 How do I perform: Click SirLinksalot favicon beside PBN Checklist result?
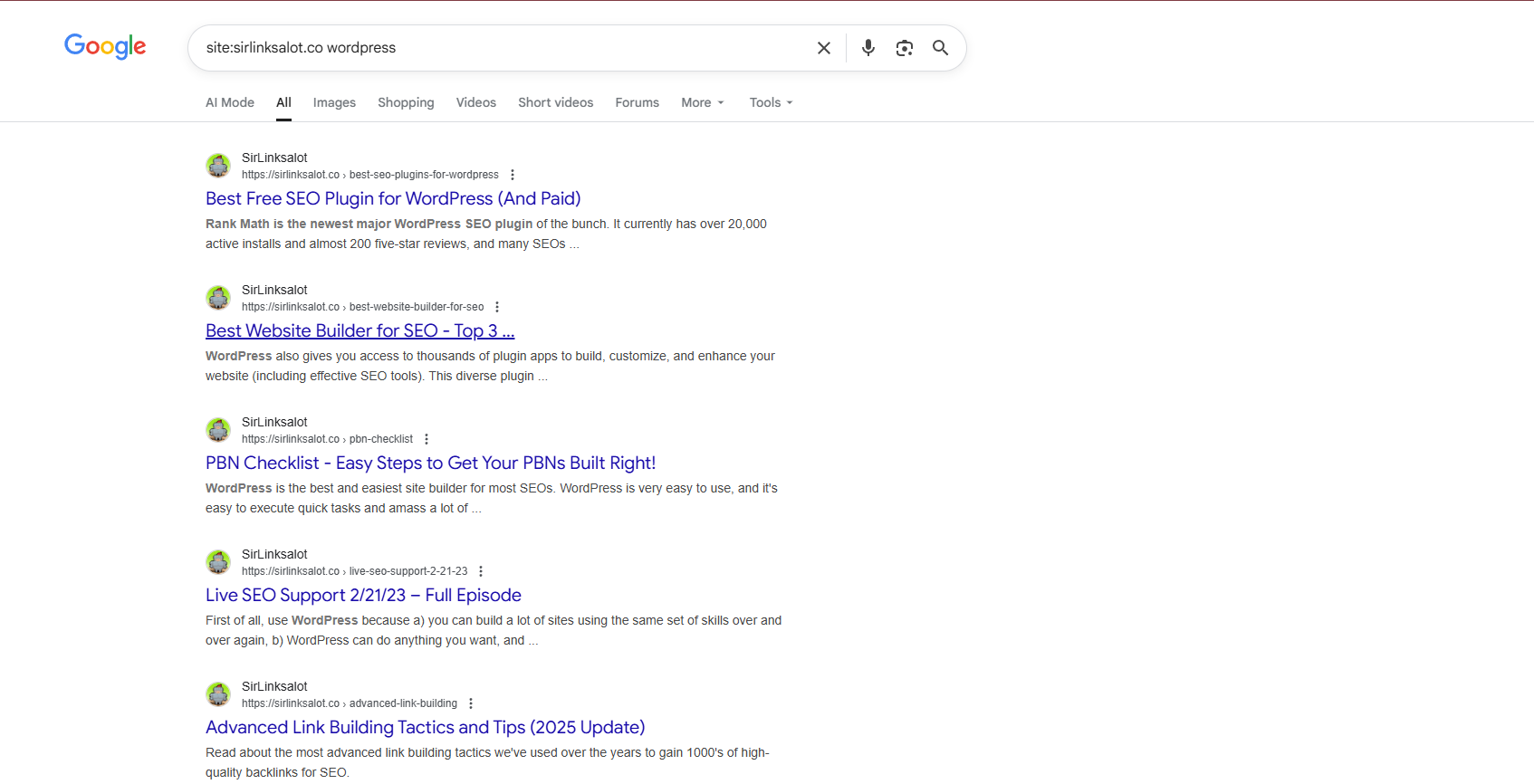[x=218, y=430]
